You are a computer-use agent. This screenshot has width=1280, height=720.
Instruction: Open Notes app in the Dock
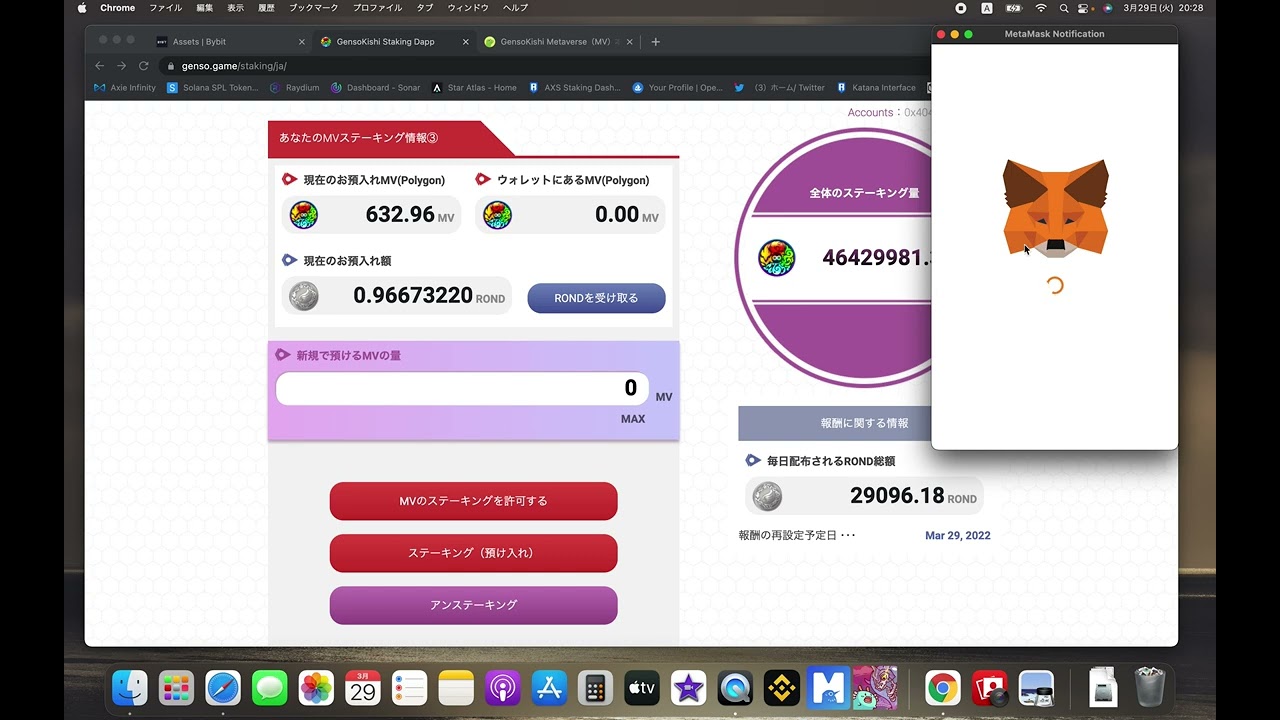point(456,688)
